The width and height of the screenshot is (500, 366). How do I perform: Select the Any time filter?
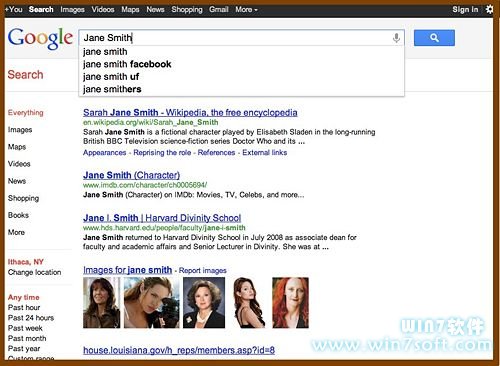point(24,297)
